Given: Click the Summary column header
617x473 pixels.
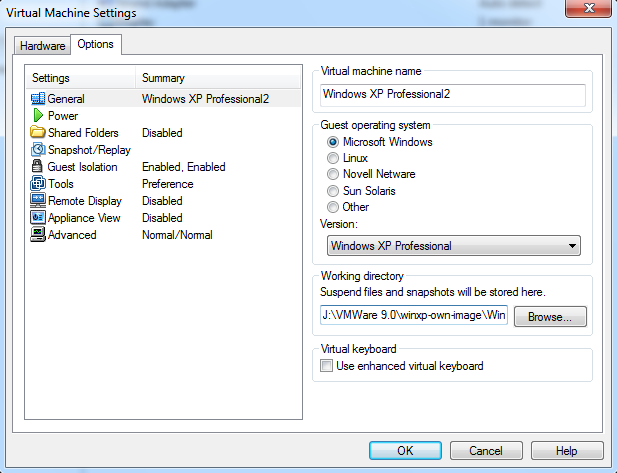Looking at the screenshot, I should pyautogui.click(x=218, y=78).
